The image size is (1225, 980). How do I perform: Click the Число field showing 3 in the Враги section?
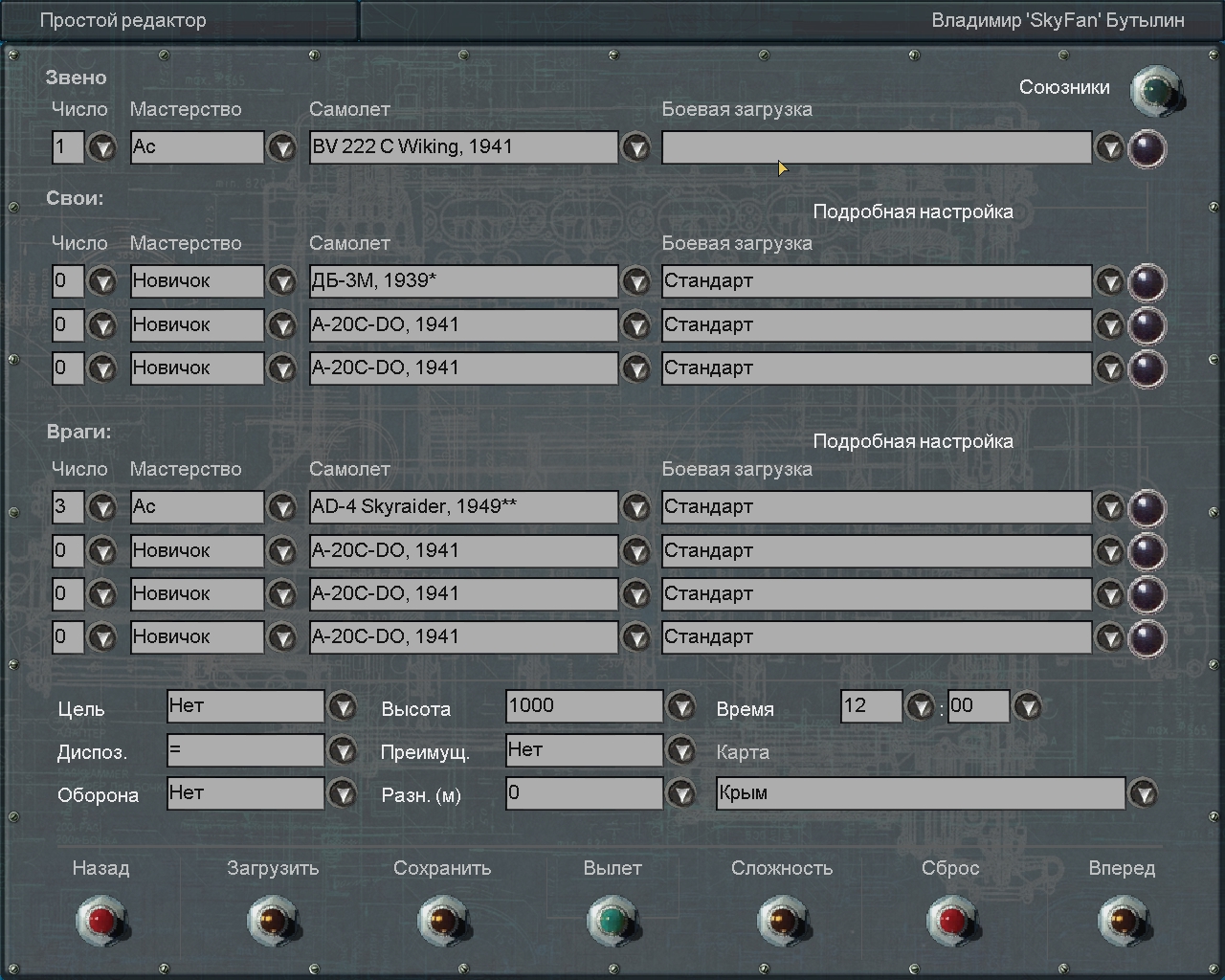68,507
